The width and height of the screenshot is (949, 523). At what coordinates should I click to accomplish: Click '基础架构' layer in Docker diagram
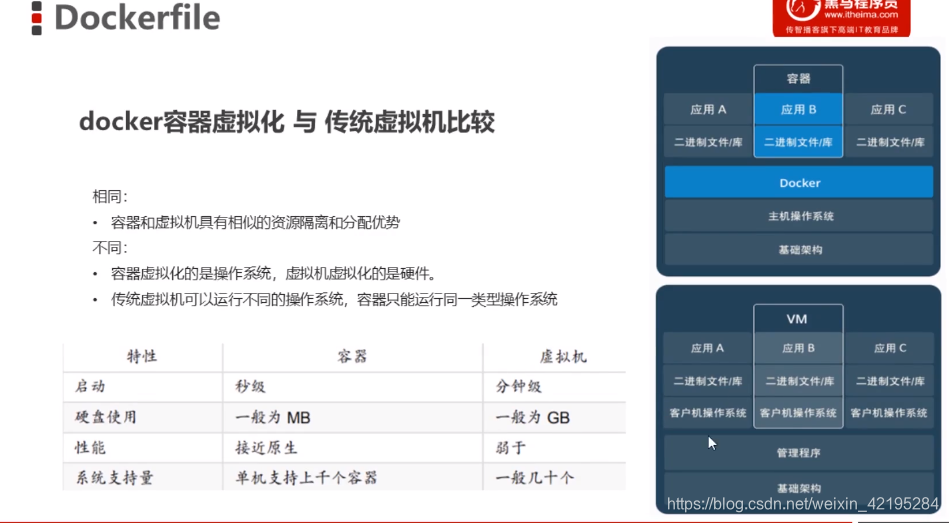click(x=799, y=249)
